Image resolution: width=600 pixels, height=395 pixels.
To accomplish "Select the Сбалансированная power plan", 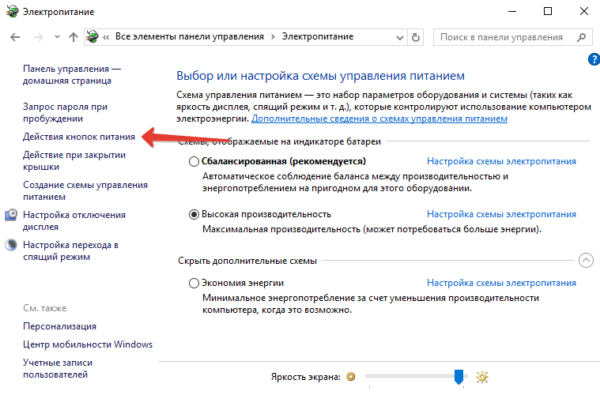I will [194, 162].
